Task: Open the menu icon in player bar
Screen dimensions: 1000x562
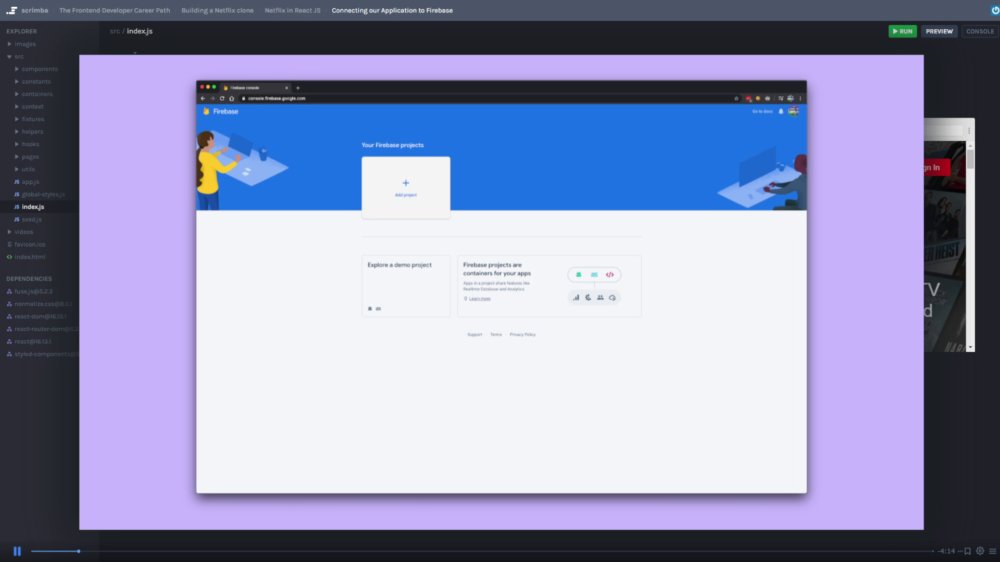Action: pyautogui.click(x=992, y=551)
